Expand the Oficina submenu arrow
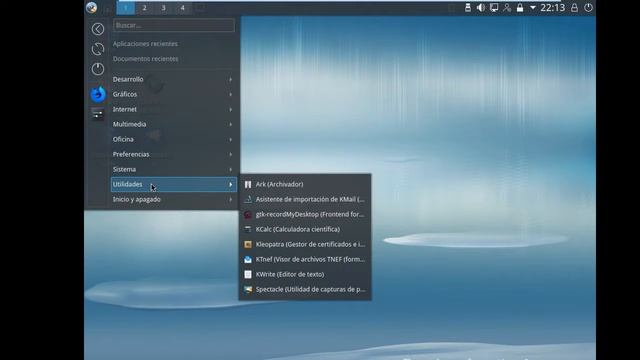 tap(231, 139)
